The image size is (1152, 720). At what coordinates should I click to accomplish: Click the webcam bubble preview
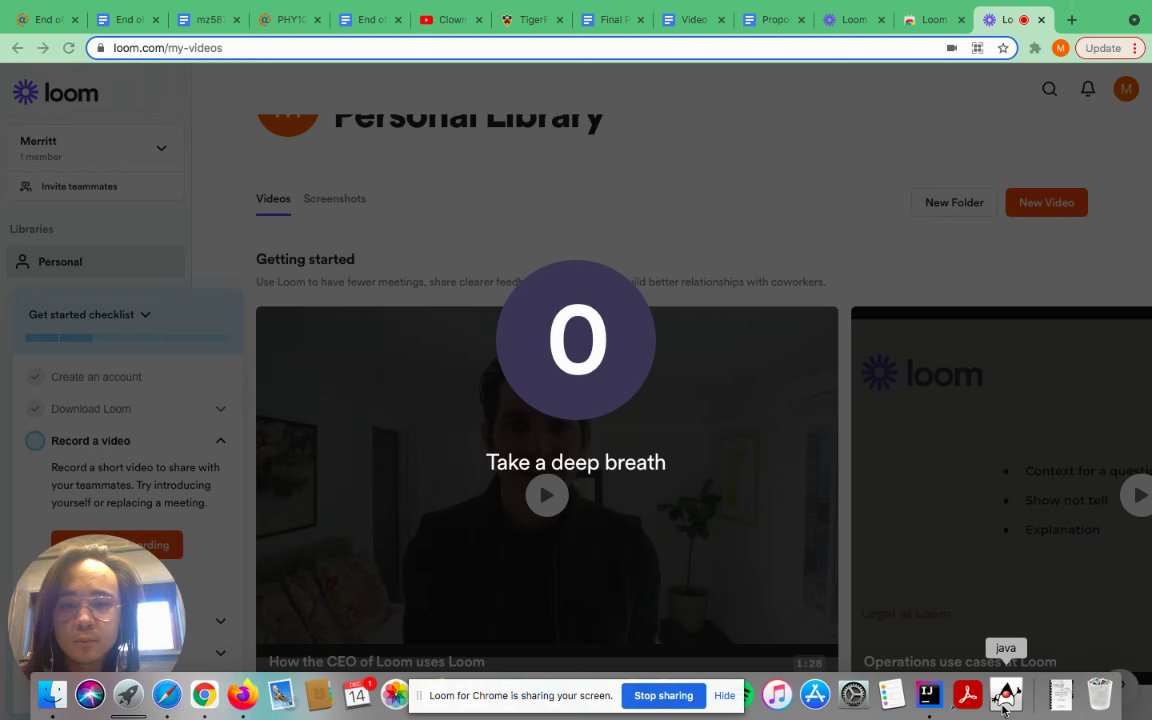tap(96, 606)
